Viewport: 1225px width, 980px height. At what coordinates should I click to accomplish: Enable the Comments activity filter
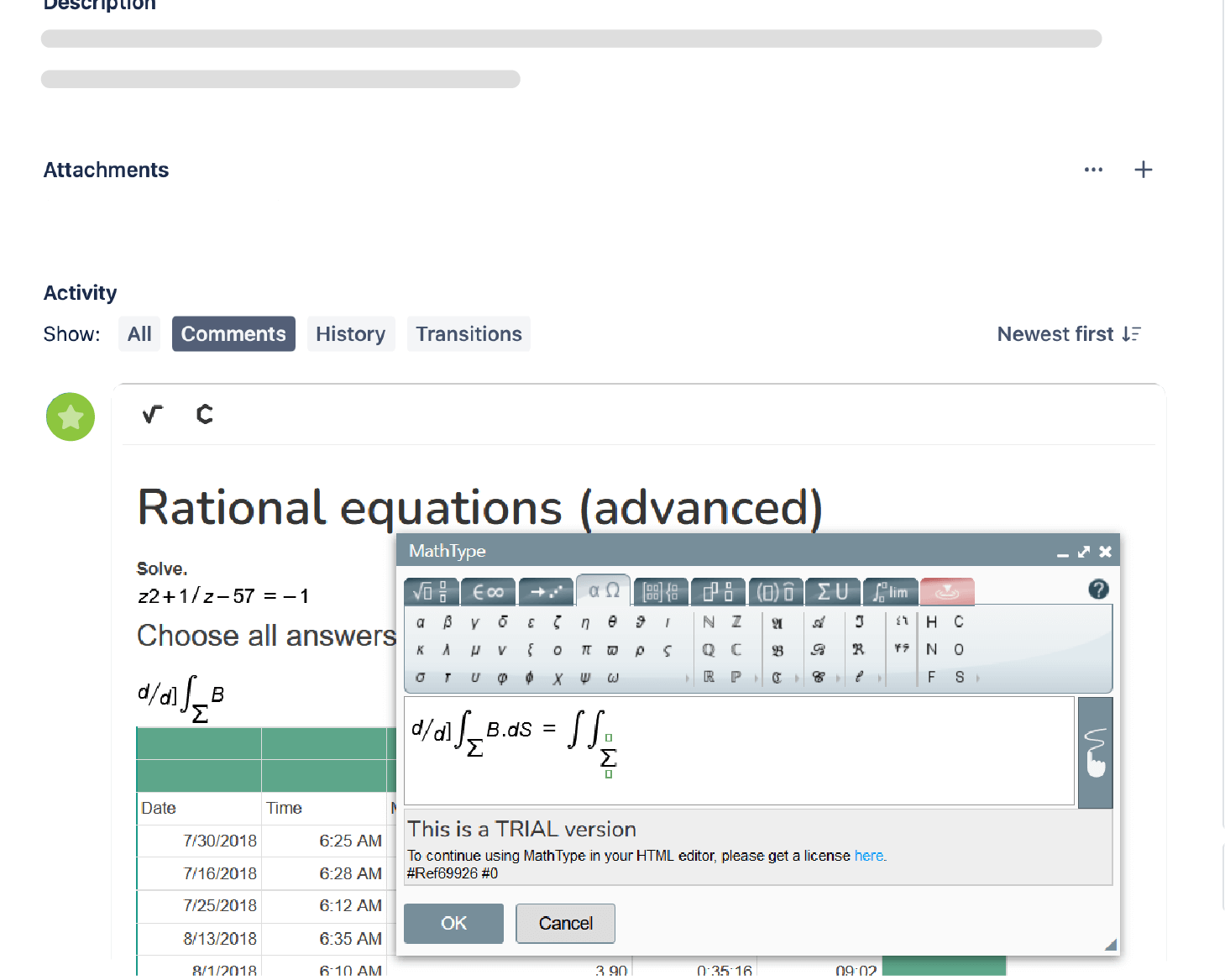click(233, 333)
